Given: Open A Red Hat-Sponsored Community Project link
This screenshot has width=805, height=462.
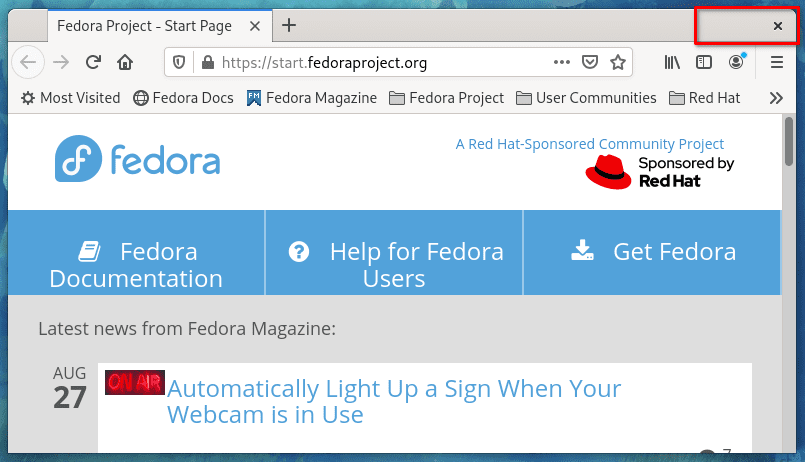Looking at the screenshot, I should pos(589,144).
